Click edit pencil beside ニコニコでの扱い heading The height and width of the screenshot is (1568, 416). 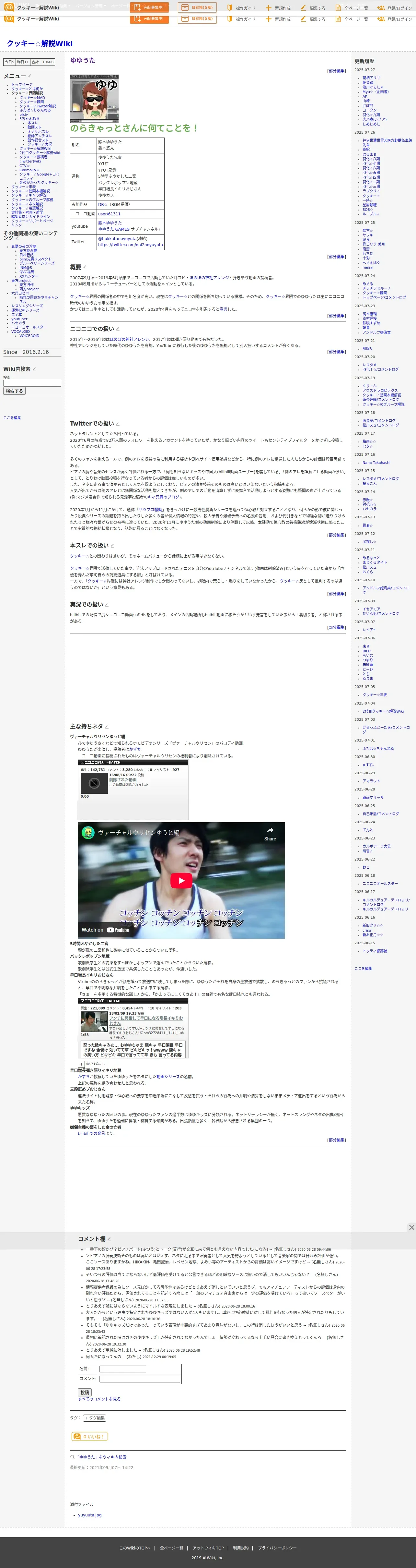pos(117,329)
